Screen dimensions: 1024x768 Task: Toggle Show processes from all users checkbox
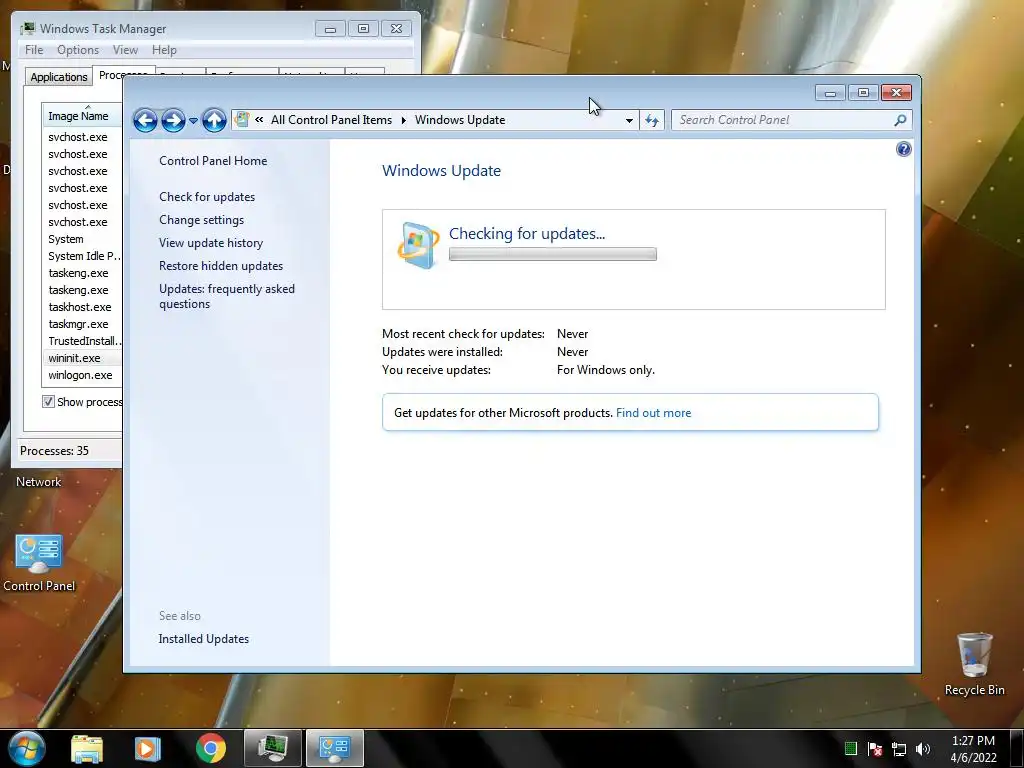point(48,402)
